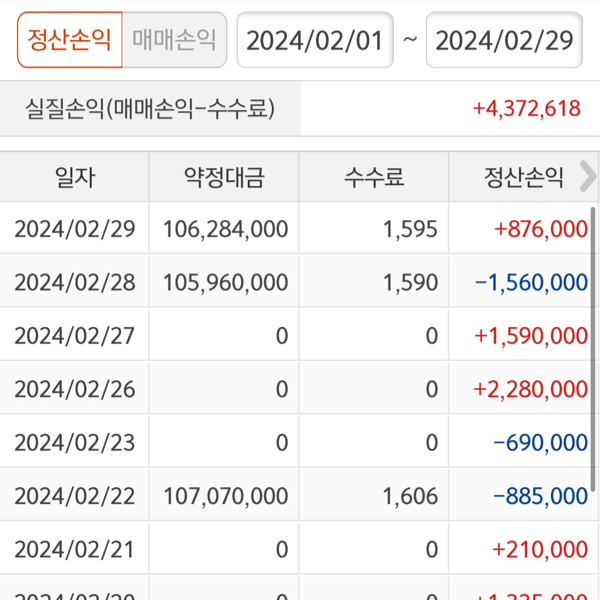
Task: Click the 일자 column header
Action: [x=74, y=178]
